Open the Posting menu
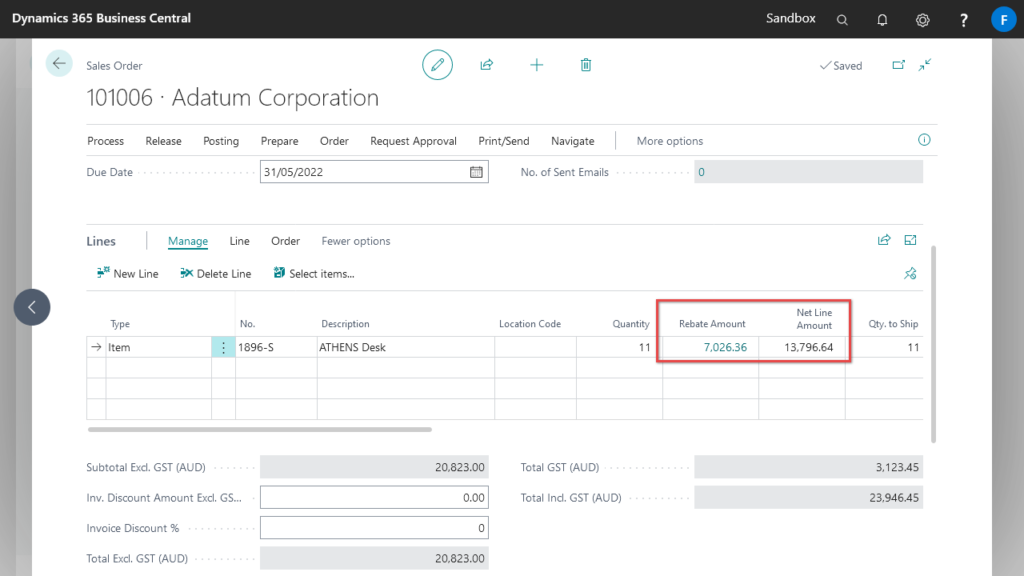Screen dimensions: 1024x576 tap(221, 141)
